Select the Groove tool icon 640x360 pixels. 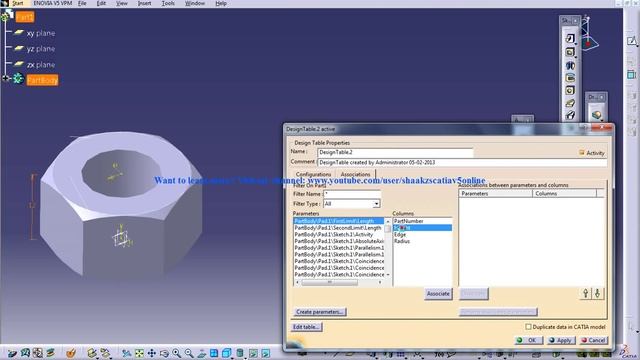click(570, 78)
